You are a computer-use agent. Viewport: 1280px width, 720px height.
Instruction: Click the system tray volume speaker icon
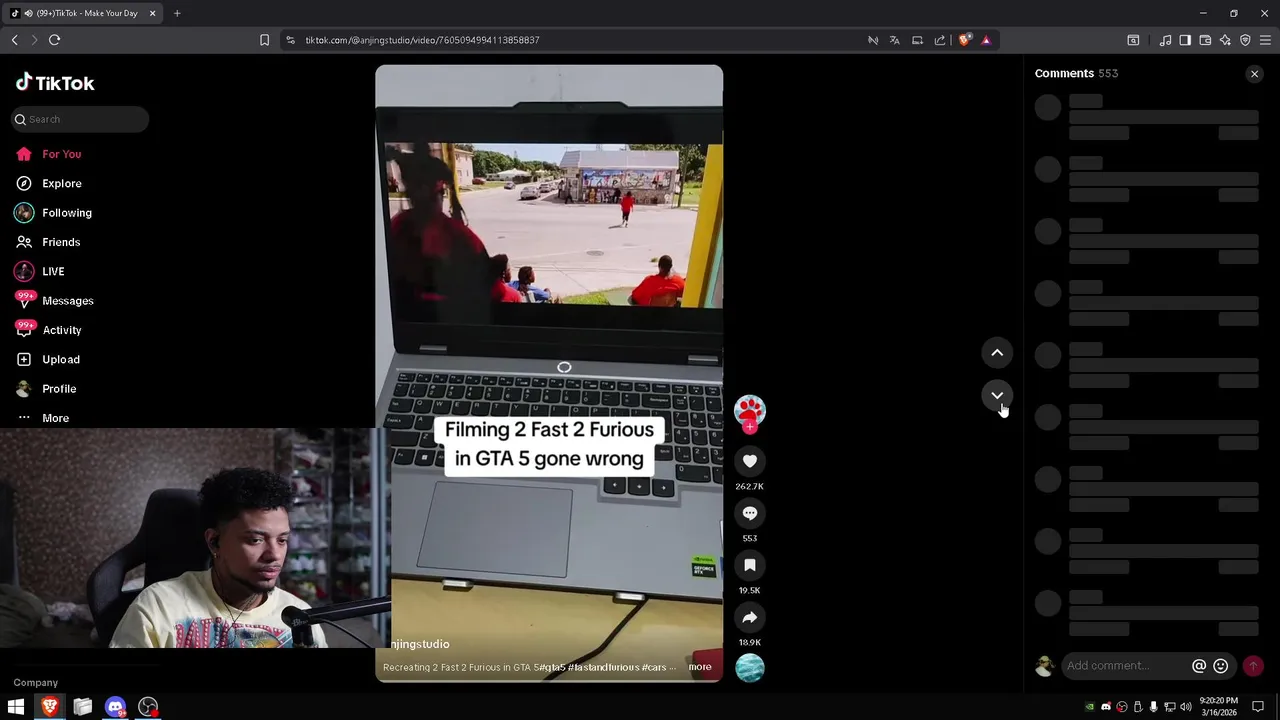click(1185, 707)
